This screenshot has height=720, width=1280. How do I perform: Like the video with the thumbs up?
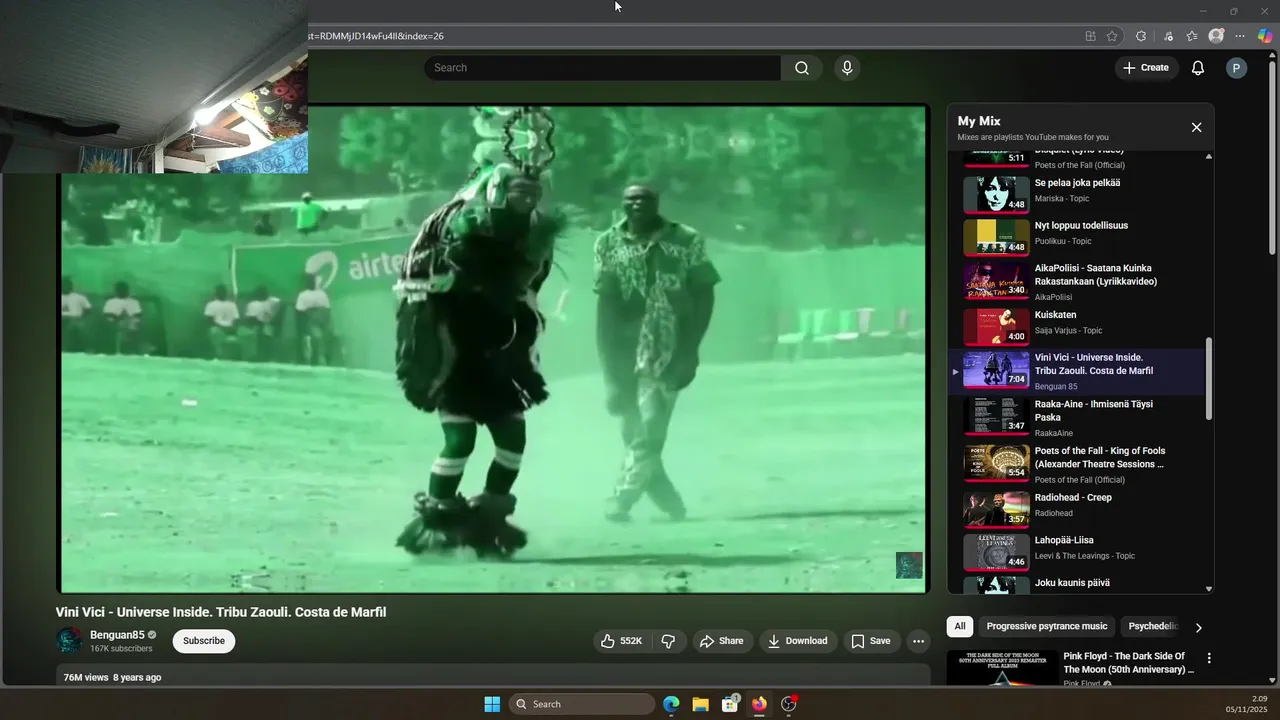(620, 641)
